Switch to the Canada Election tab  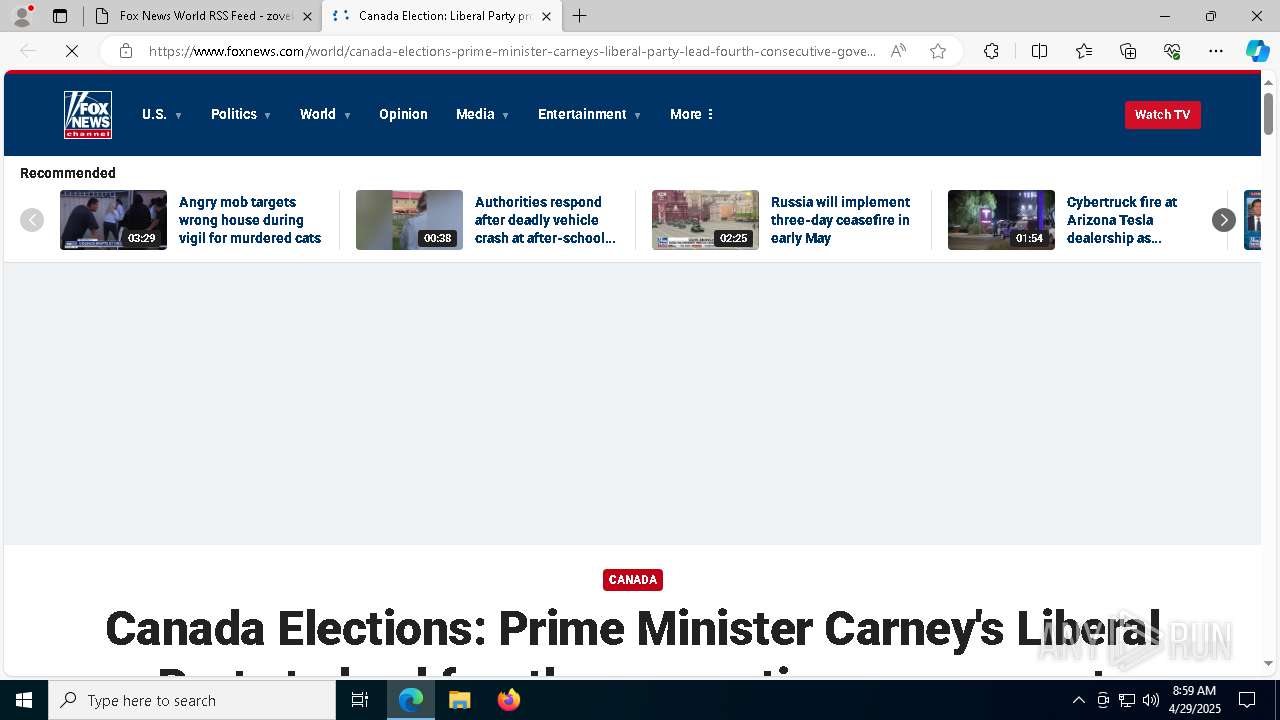pos(440,16)
